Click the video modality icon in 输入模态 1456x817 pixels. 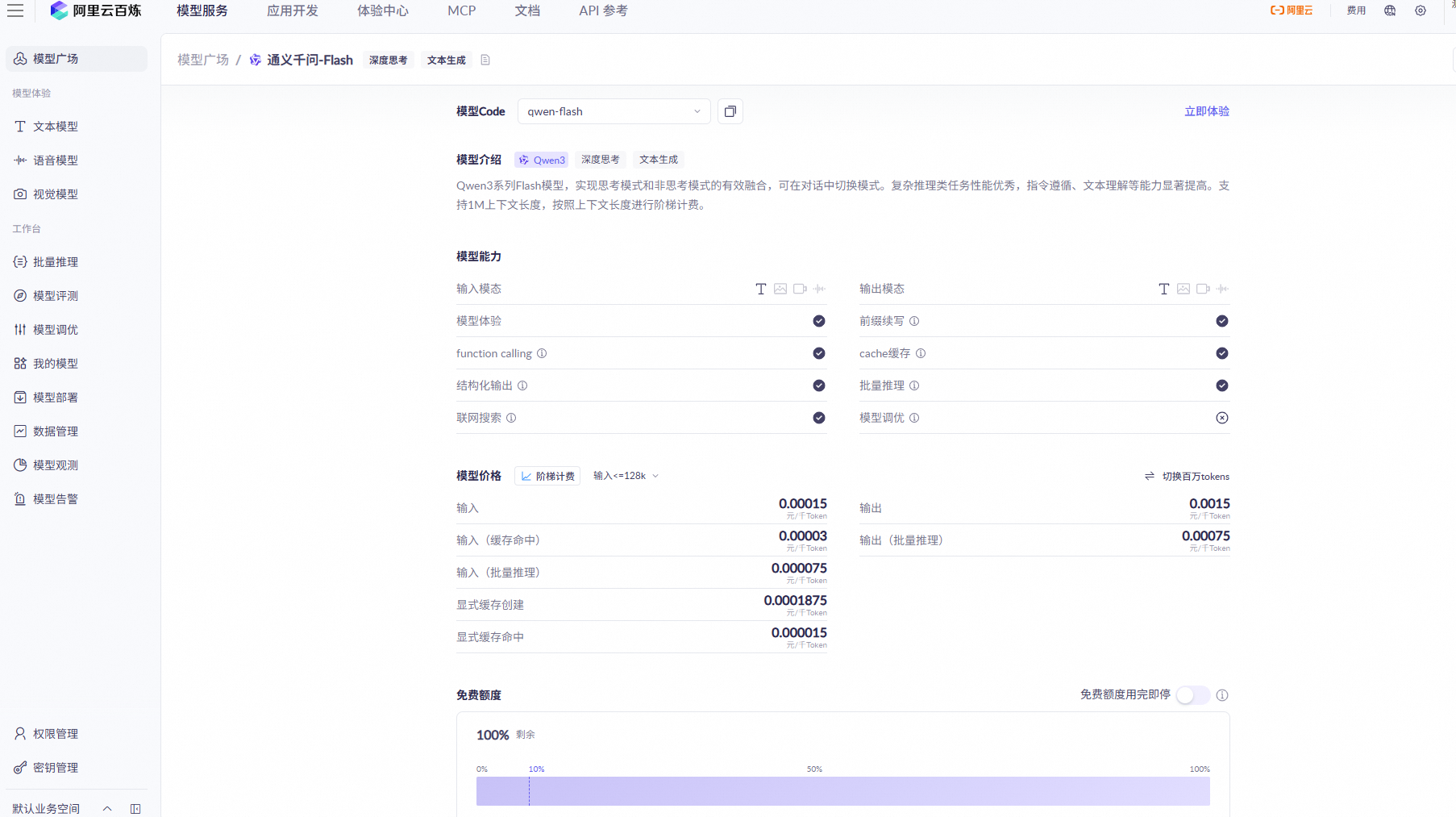[800, 289]
